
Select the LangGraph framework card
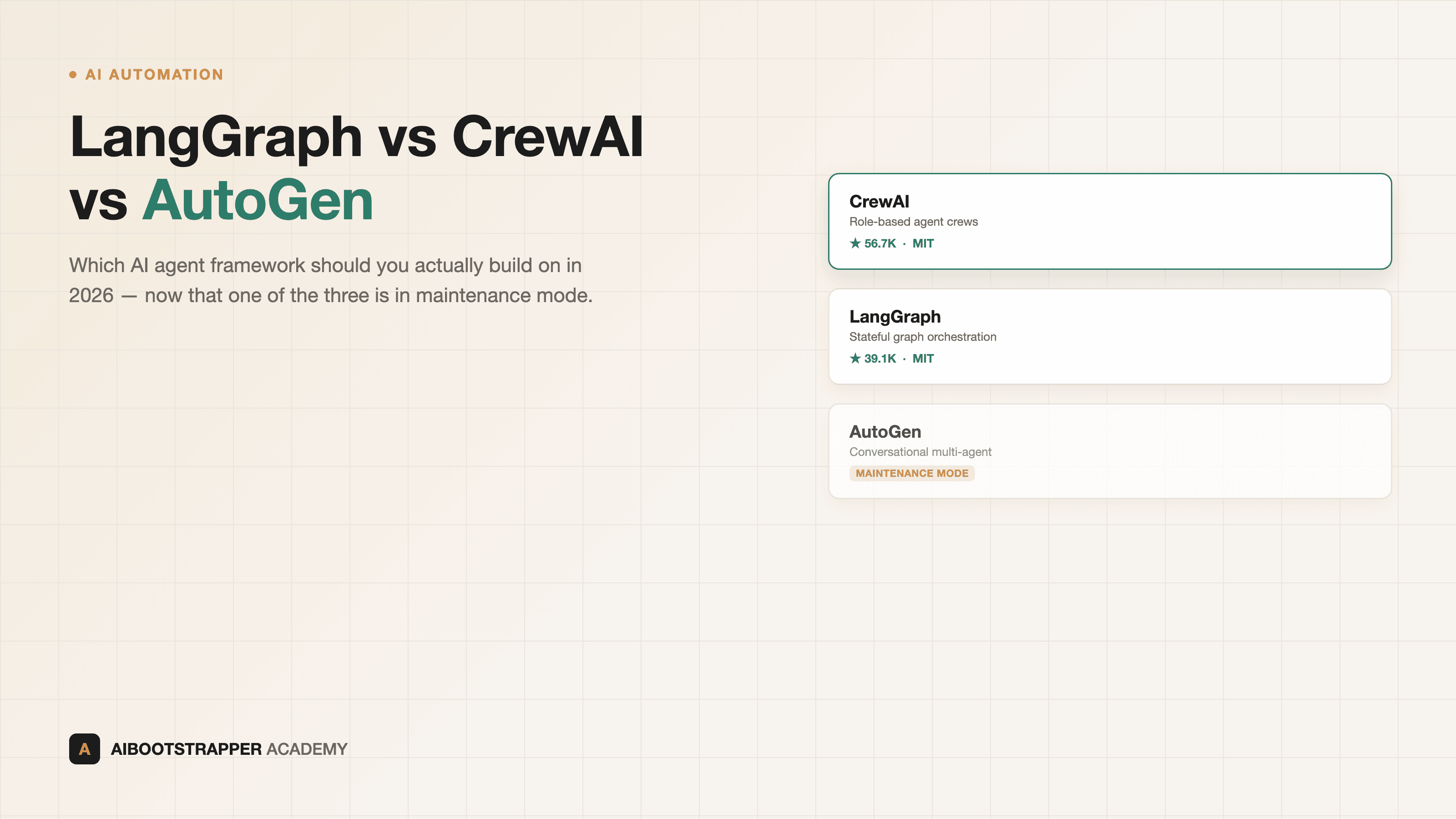point(1110,336)
